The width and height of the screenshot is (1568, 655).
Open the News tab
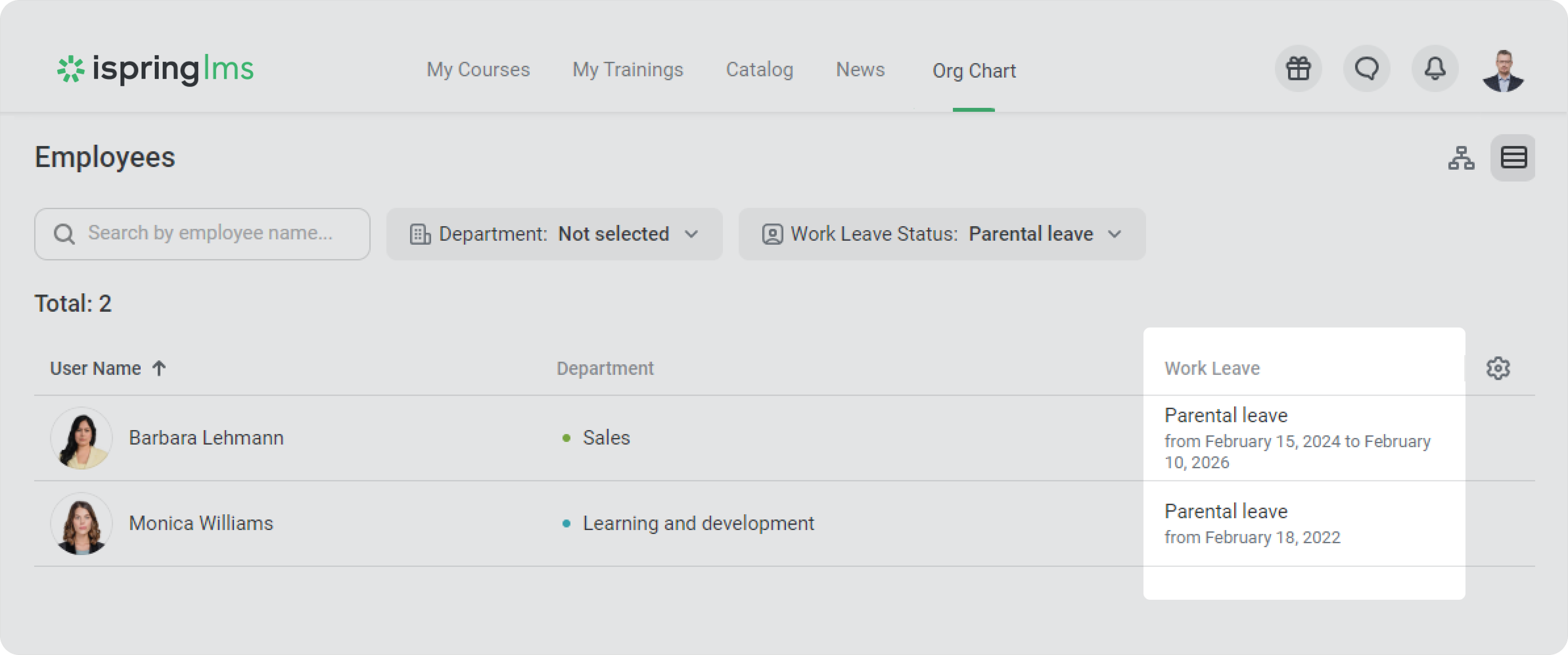[x=860, y=69]
